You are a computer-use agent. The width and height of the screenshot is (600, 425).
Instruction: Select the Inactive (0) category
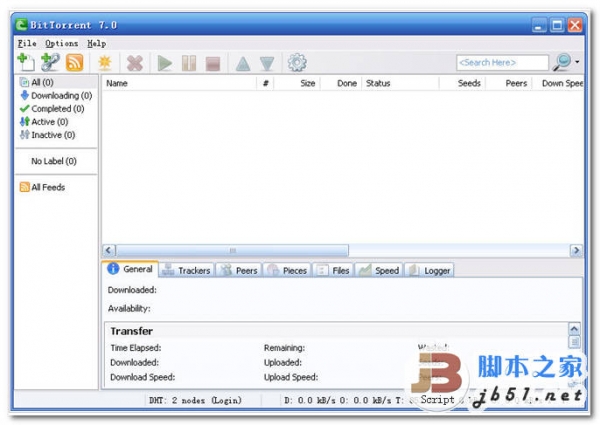57,135
